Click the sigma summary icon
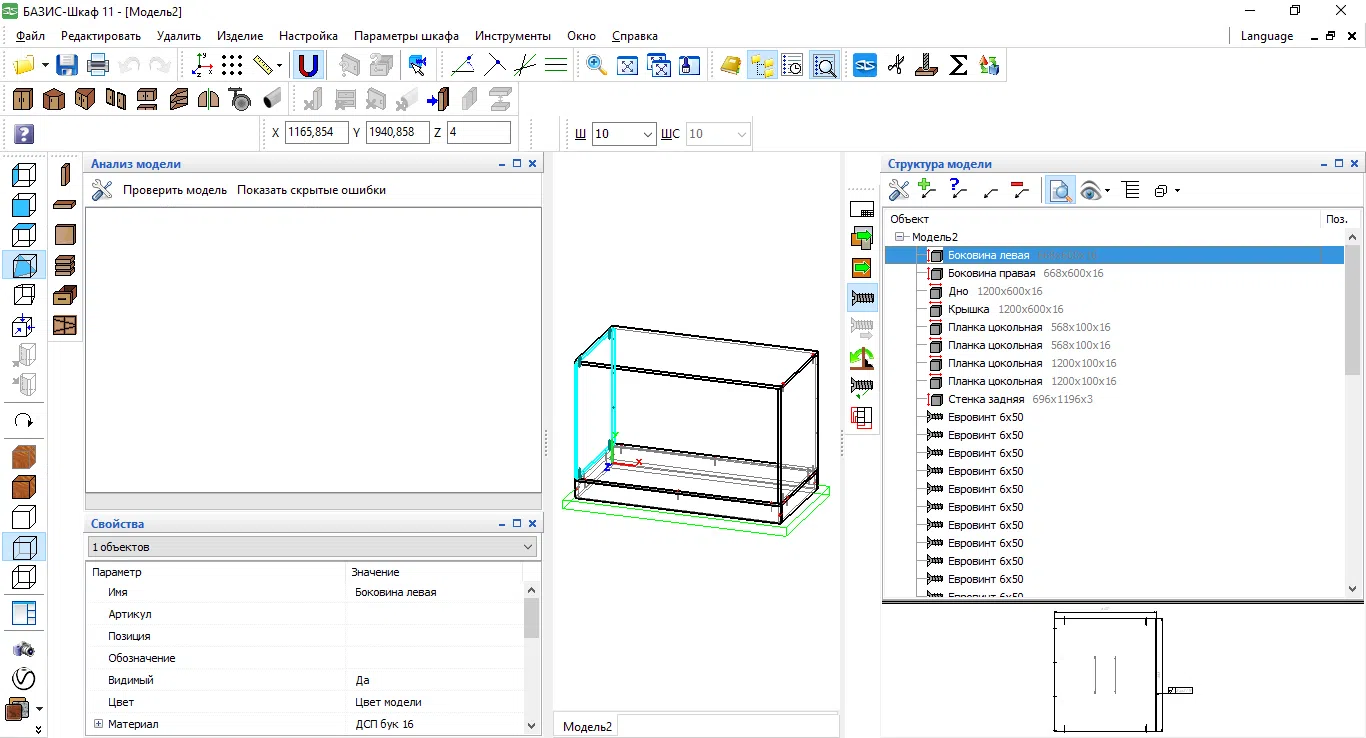 pos(958,66)
